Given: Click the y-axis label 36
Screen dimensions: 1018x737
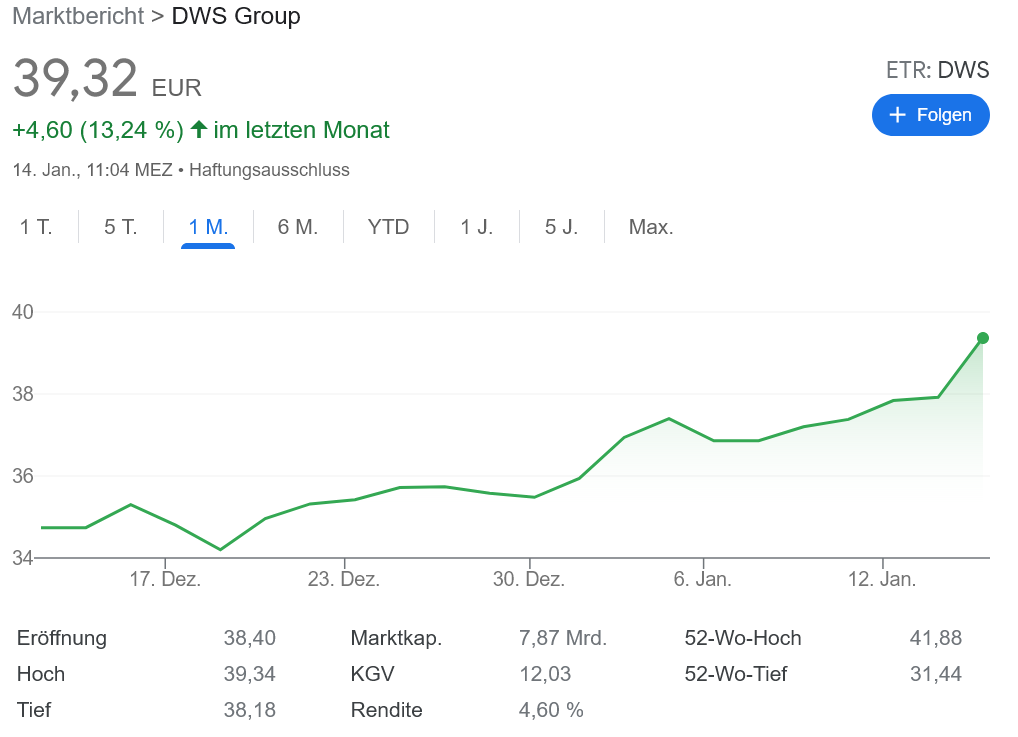Looking at the screenshot, I should [x=23, y=476].
